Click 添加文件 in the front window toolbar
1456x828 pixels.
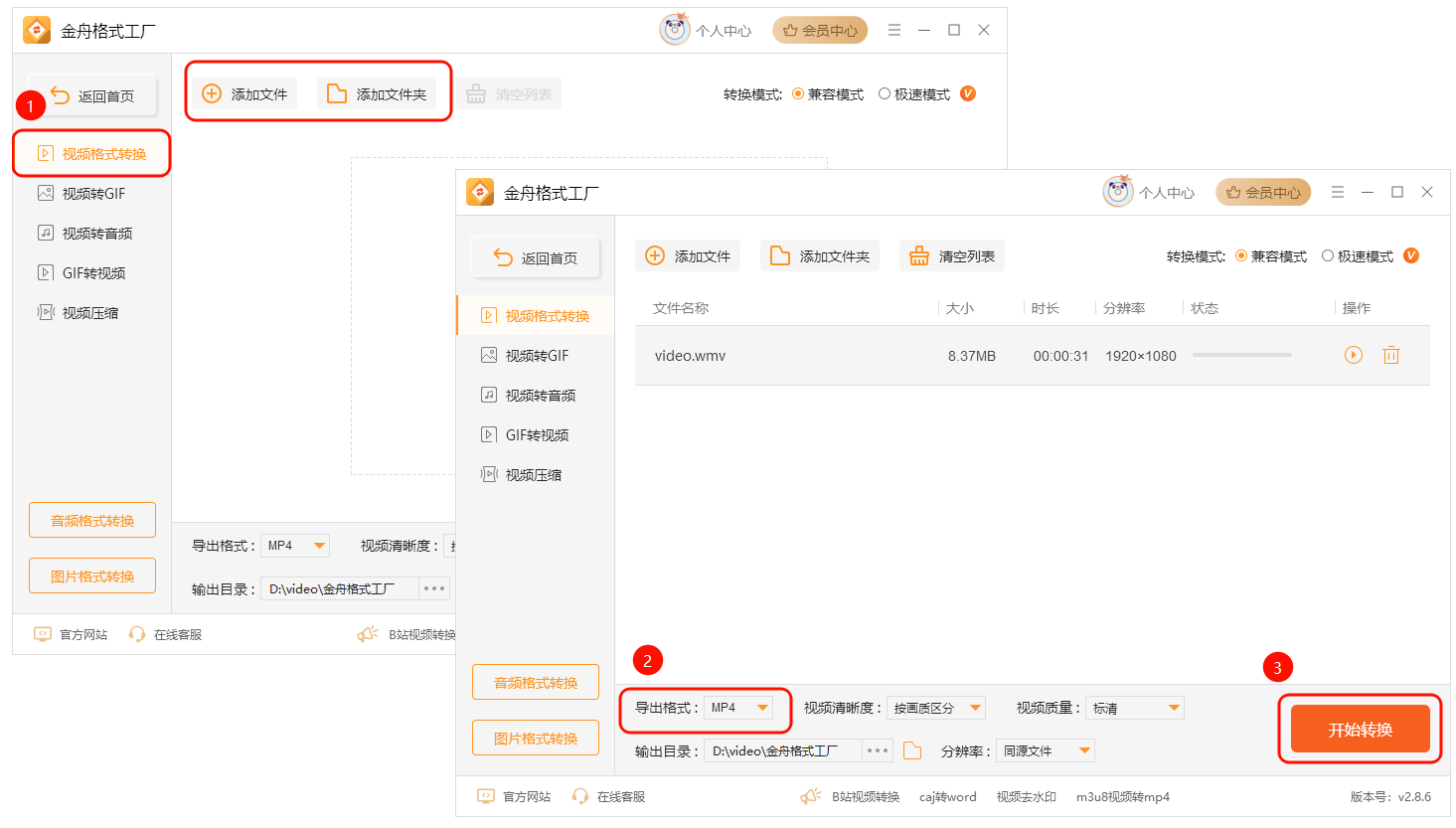(688, 255)
